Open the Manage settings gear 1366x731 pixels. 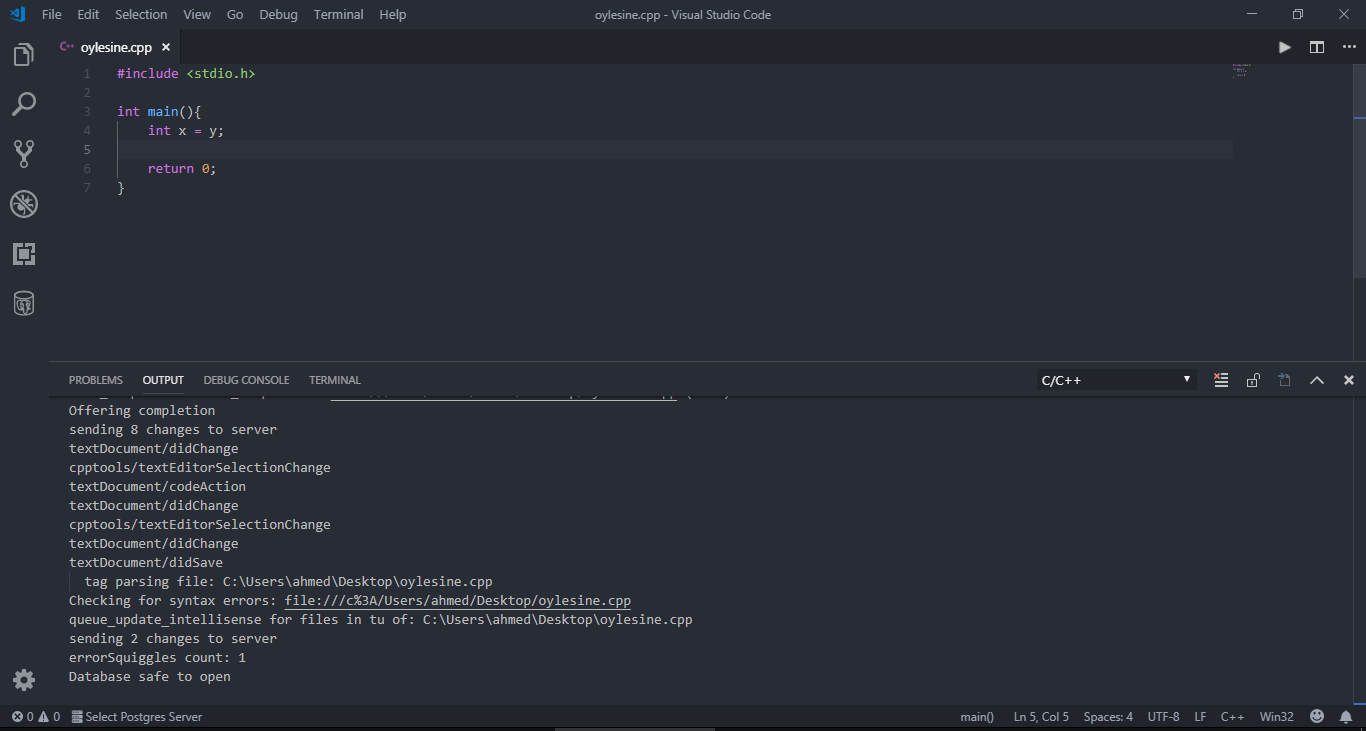[23, 680]
